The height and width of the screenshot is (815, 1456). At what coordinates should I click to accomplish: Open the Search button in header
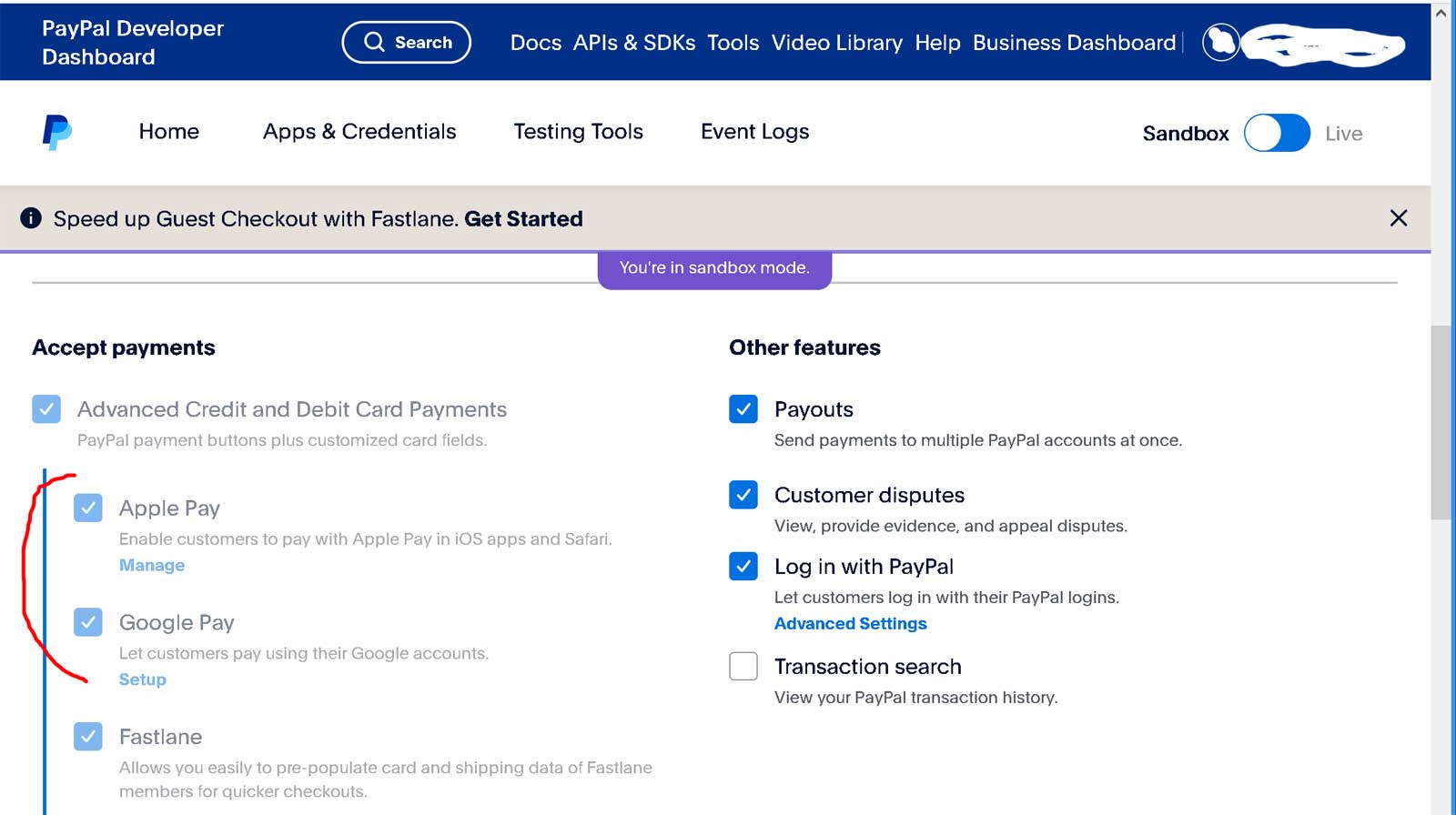pos(406,42)
